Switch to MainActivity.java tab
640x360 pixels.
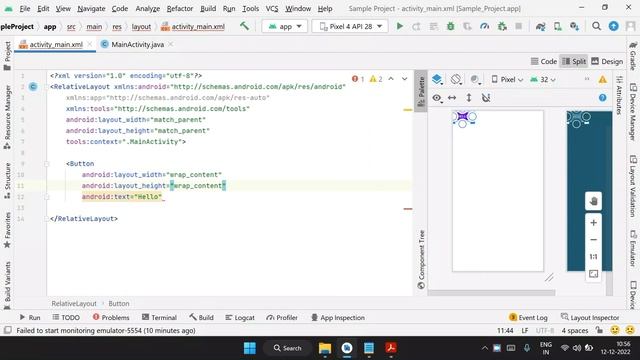tap(137, 44)
